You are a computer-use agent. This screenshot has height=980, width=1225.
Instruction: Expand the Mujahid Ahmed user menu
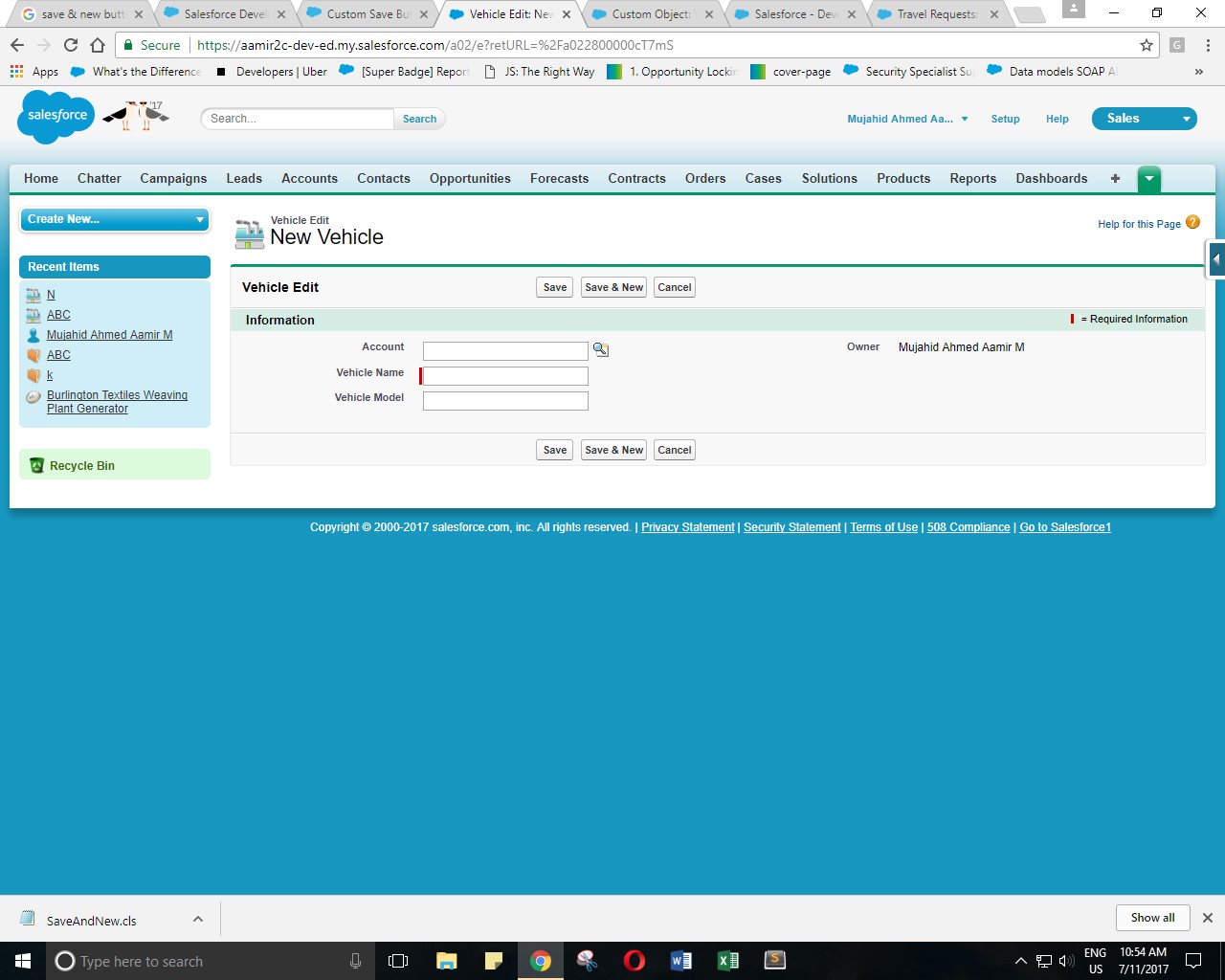point(907,119)
